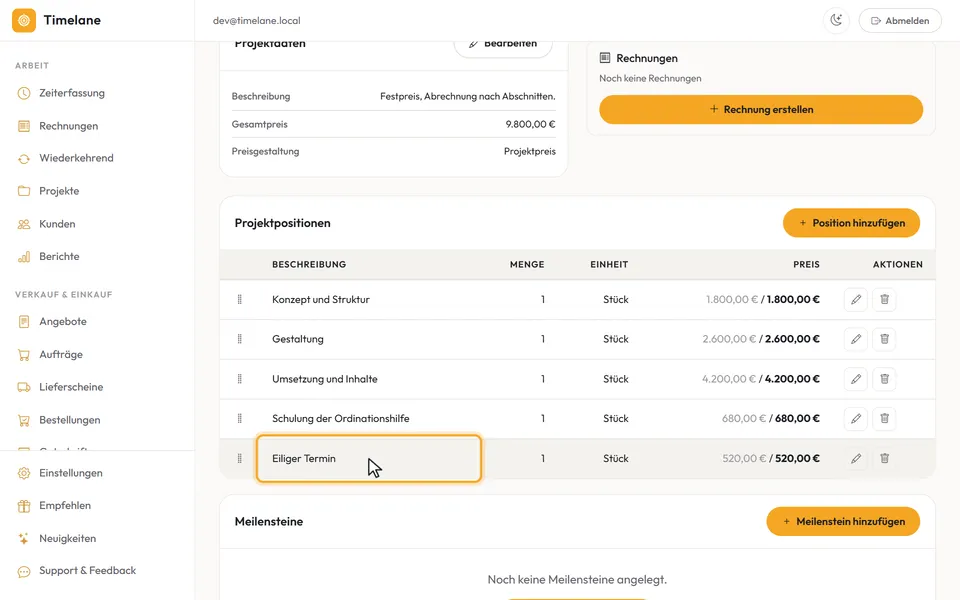Click the Einstellungen gear icon
Screen dimensions: 960x600
point(24,473)
